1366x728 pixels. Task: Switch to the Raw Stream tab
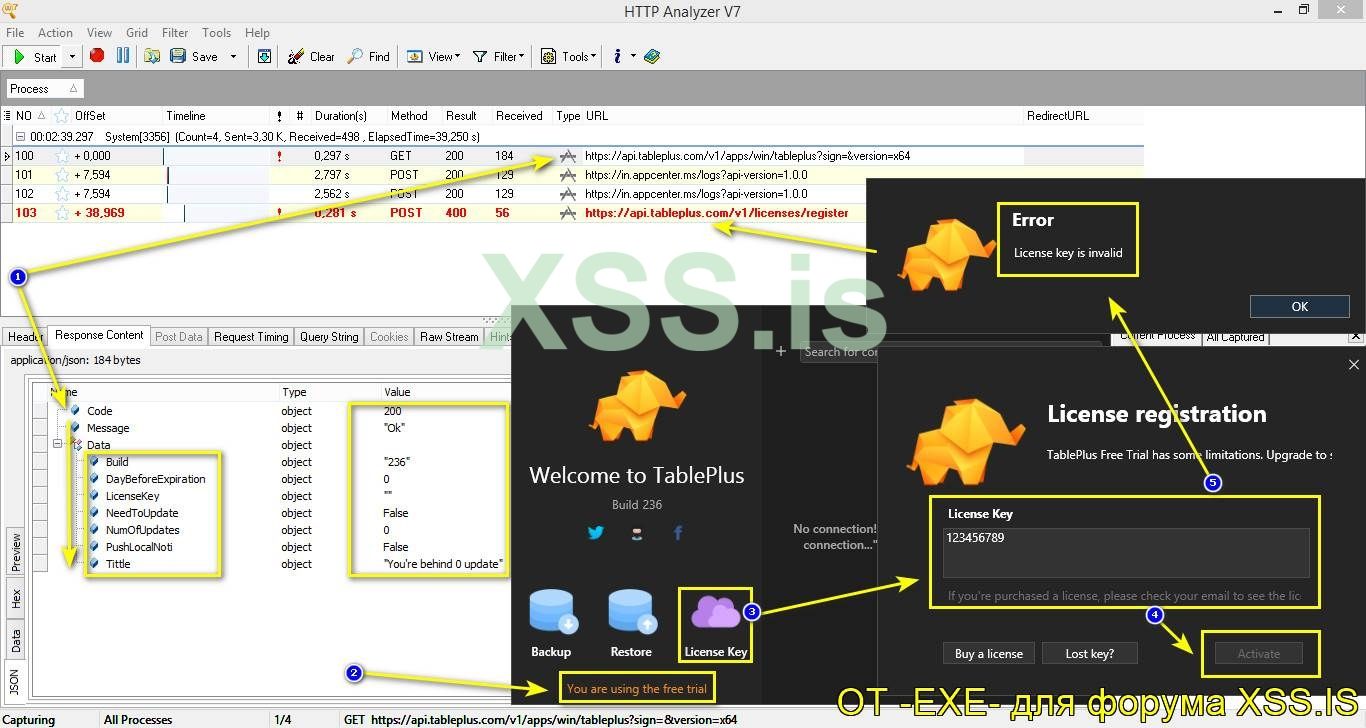(x=449, y=337)
